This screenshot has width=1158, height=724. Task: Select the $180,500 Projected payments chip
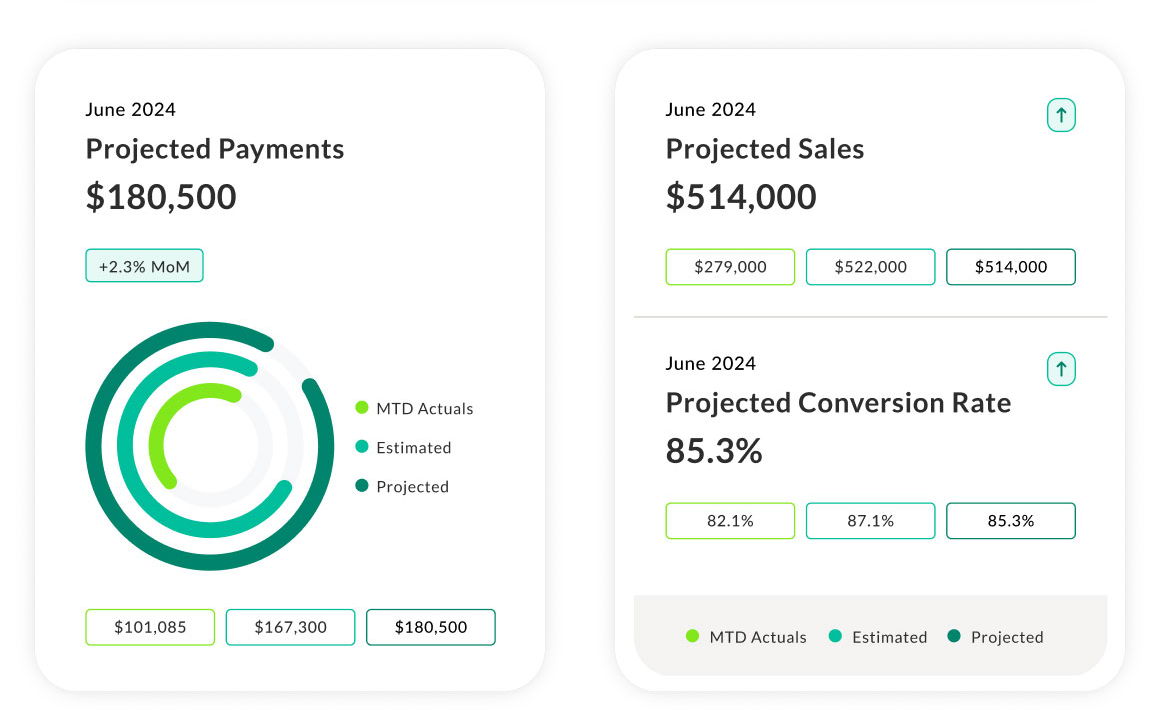tap(431, 627)
